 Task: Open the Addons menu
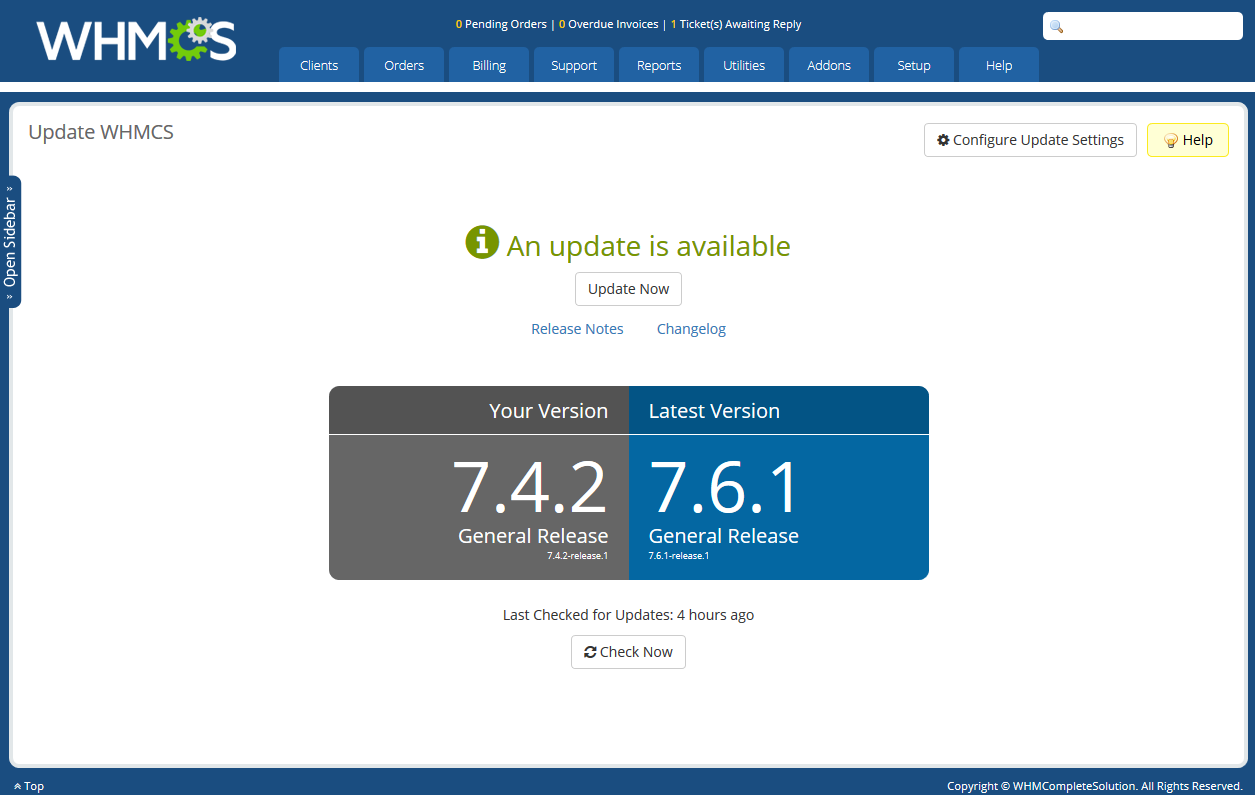coord(829,65)
